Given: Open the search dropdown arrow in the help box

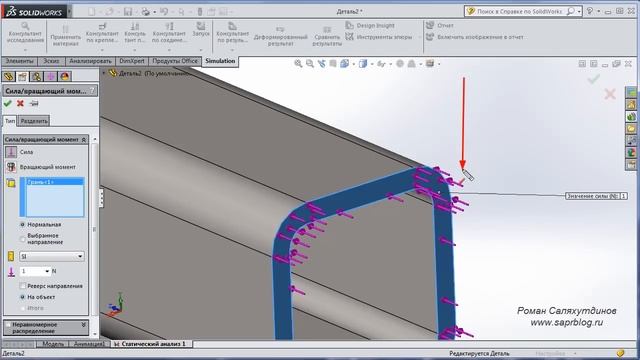Looking at the screenshot, I should coord(579,11).
